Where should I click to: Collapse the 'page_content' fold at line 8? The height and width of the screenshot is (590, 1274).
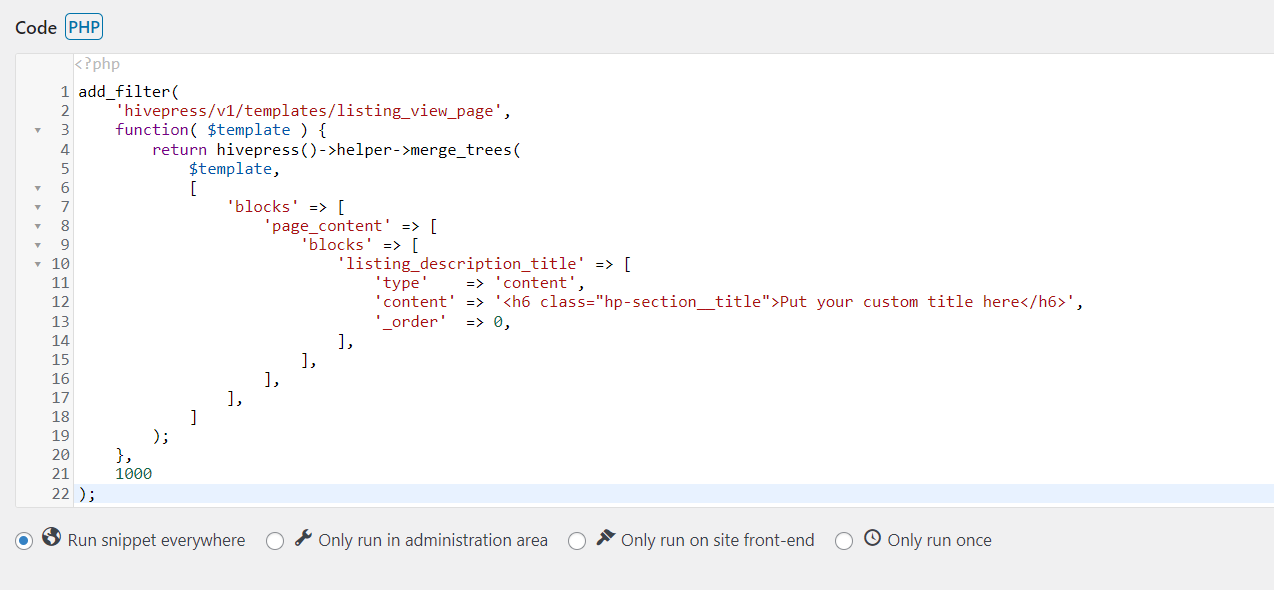coord(38,226)
